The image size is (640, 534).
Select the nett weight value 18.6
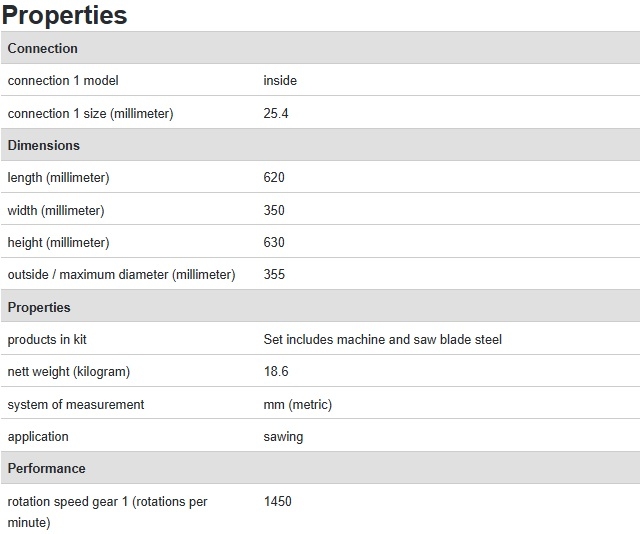click(x=276, y=371)
